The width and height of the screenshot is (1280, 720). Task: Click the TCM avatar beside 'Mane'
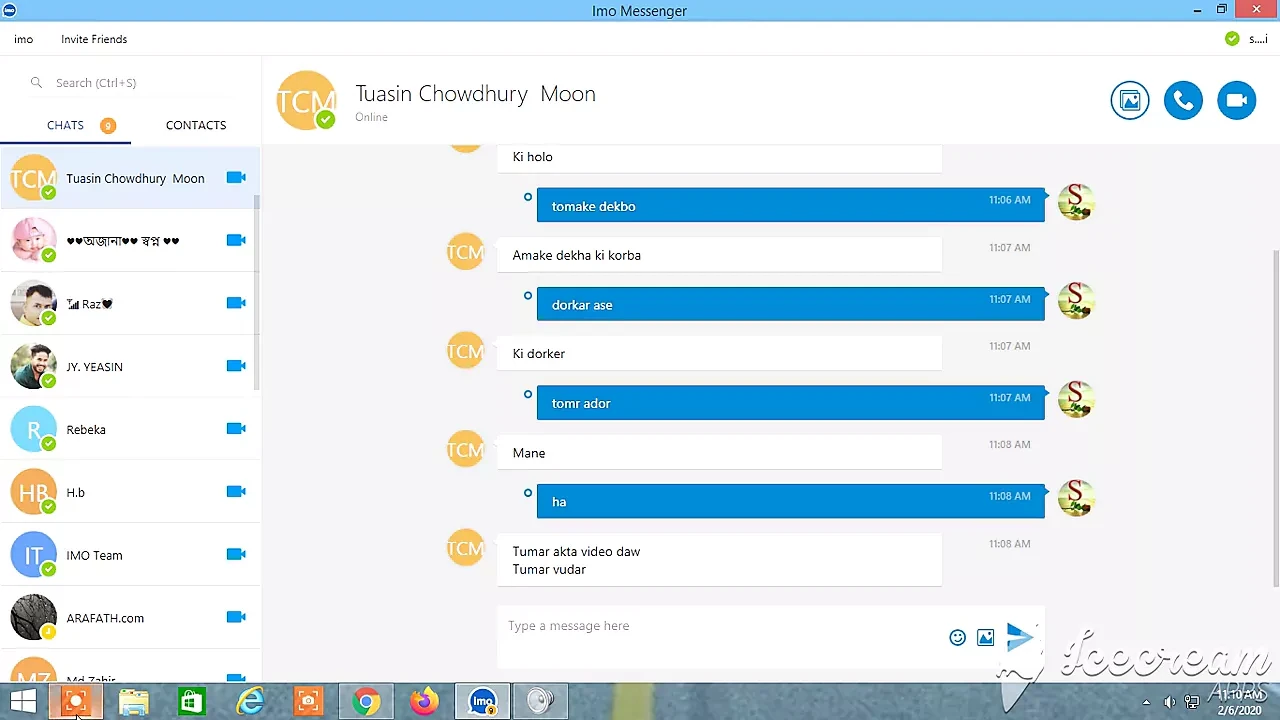465,450
